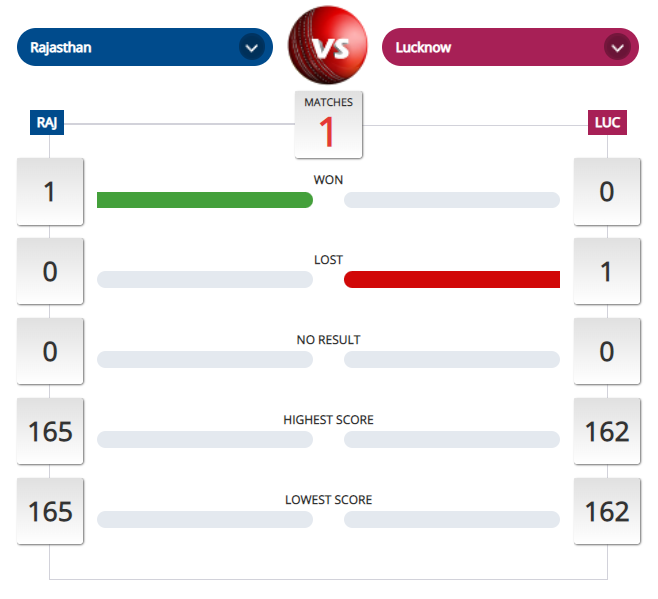Open the Lucknow team dropdown
658x599 pixels.
click(x=510, y=47)
